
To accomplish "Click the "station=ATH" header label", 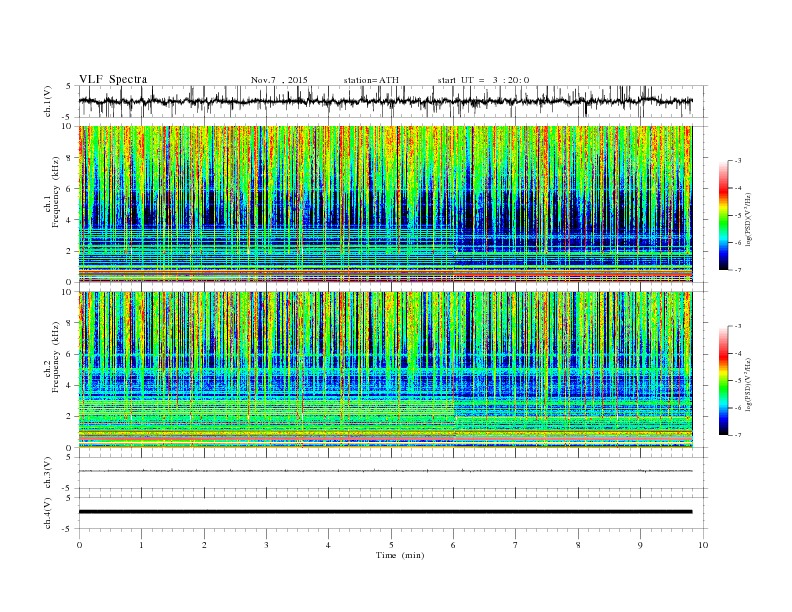I will [371, 80].
